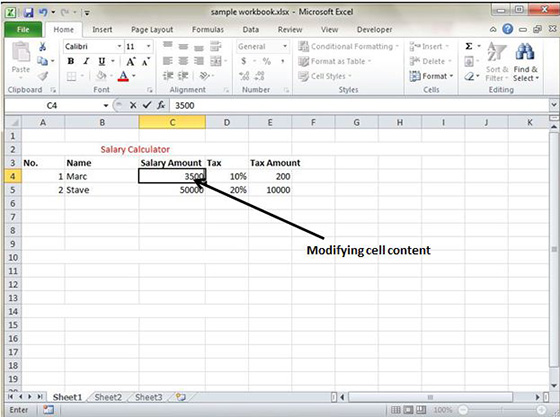Click the Clear eraser icon

point(469,76)
